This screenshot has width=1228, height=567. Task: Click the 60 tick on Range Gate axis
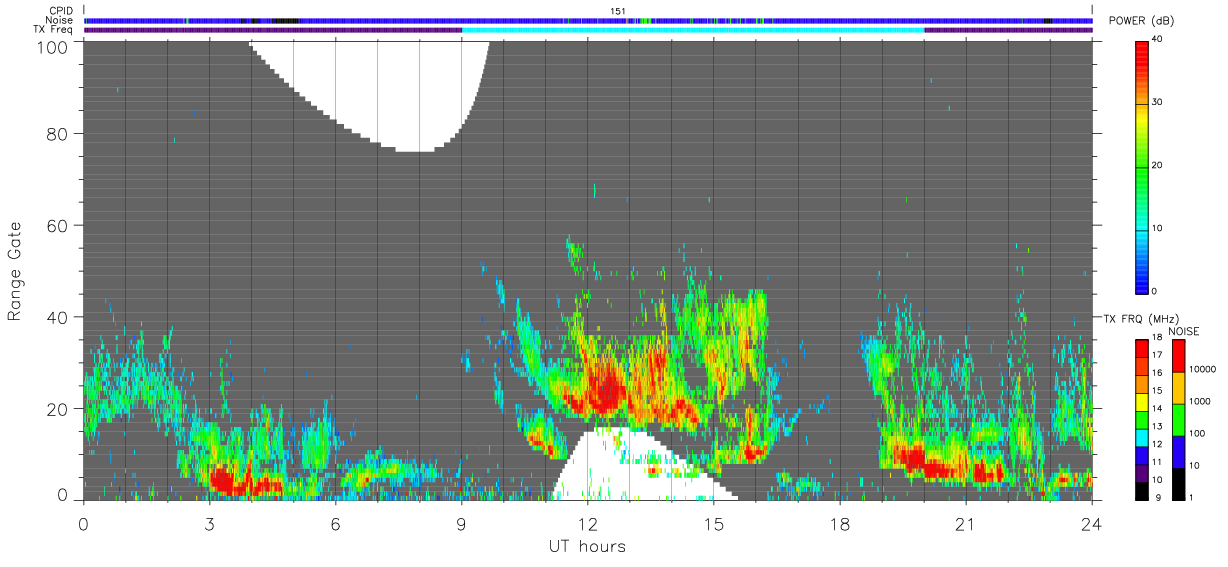click(x=58, y=226)
